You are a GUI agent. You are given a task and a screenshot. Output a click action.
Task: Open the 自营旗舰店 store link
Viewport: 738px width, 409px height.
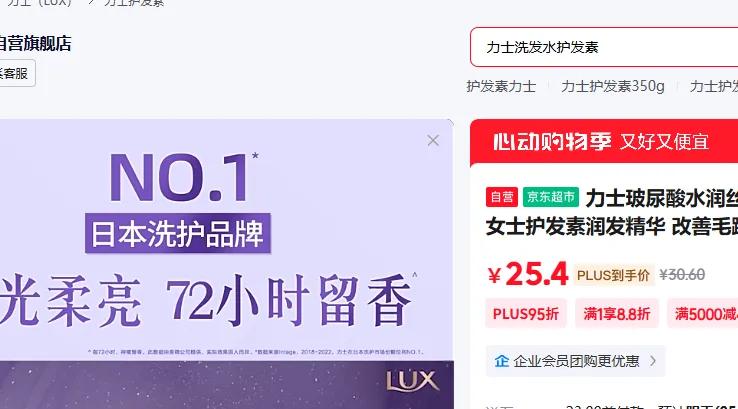[35, 44]
